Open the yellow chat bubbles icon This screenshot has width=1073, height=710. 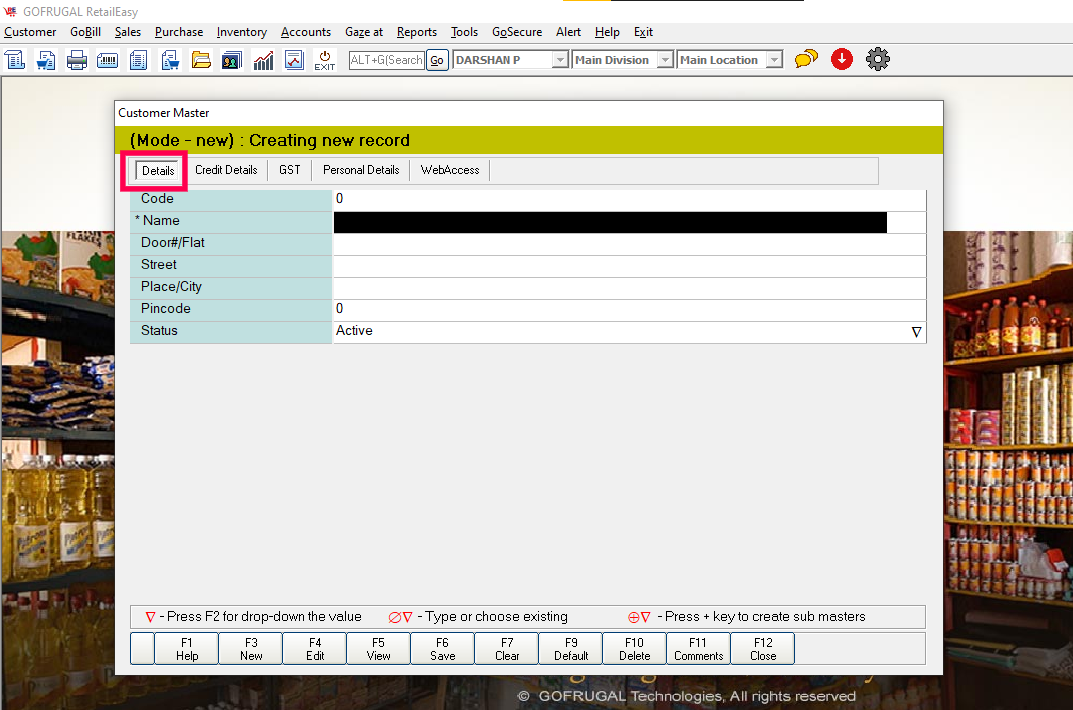(806, 60)
